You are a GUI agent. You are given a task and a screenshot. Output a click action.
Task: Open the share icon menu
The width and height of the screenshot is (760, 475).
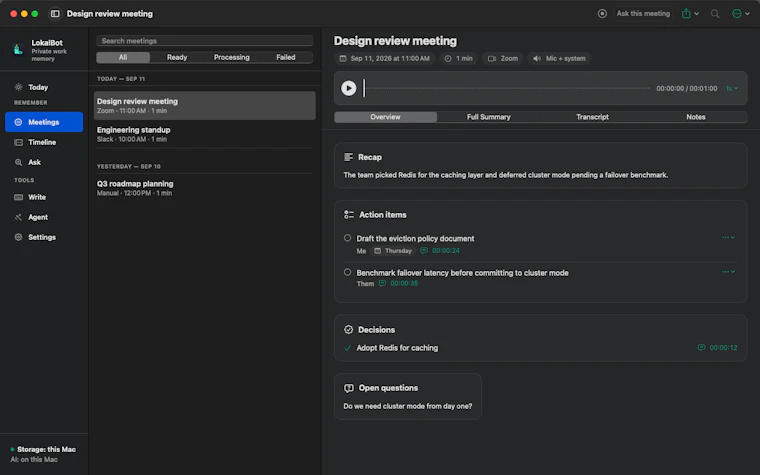[690, 14]
